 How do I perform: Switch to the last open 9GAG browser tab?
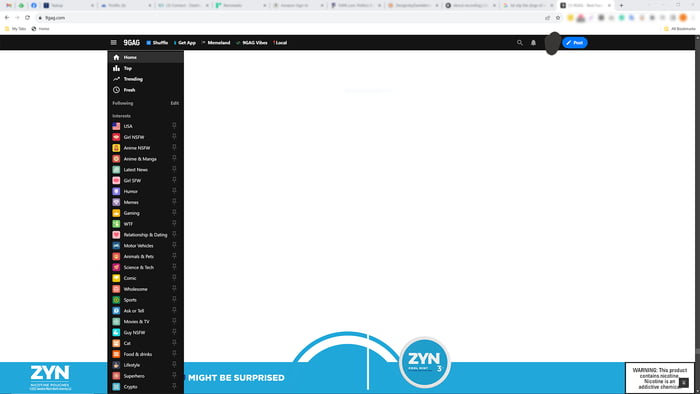tap(585, 5)
